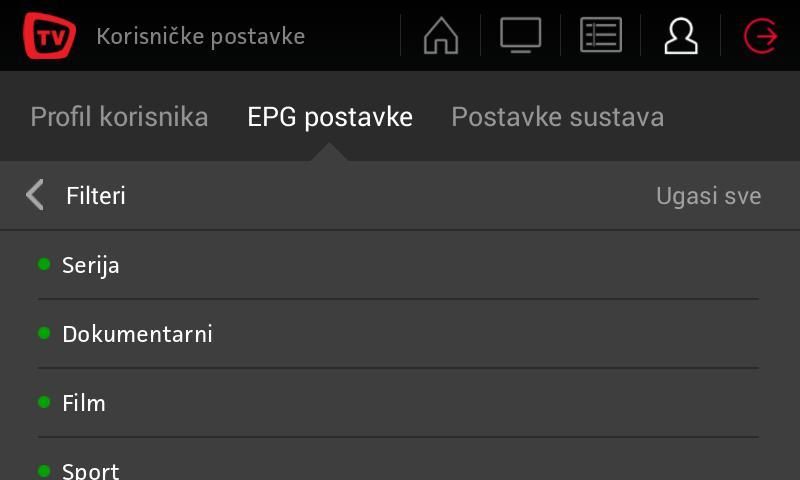
Task: Toggle the green dot for Sport
Action: pyautogui.click(x=44, y=470)
